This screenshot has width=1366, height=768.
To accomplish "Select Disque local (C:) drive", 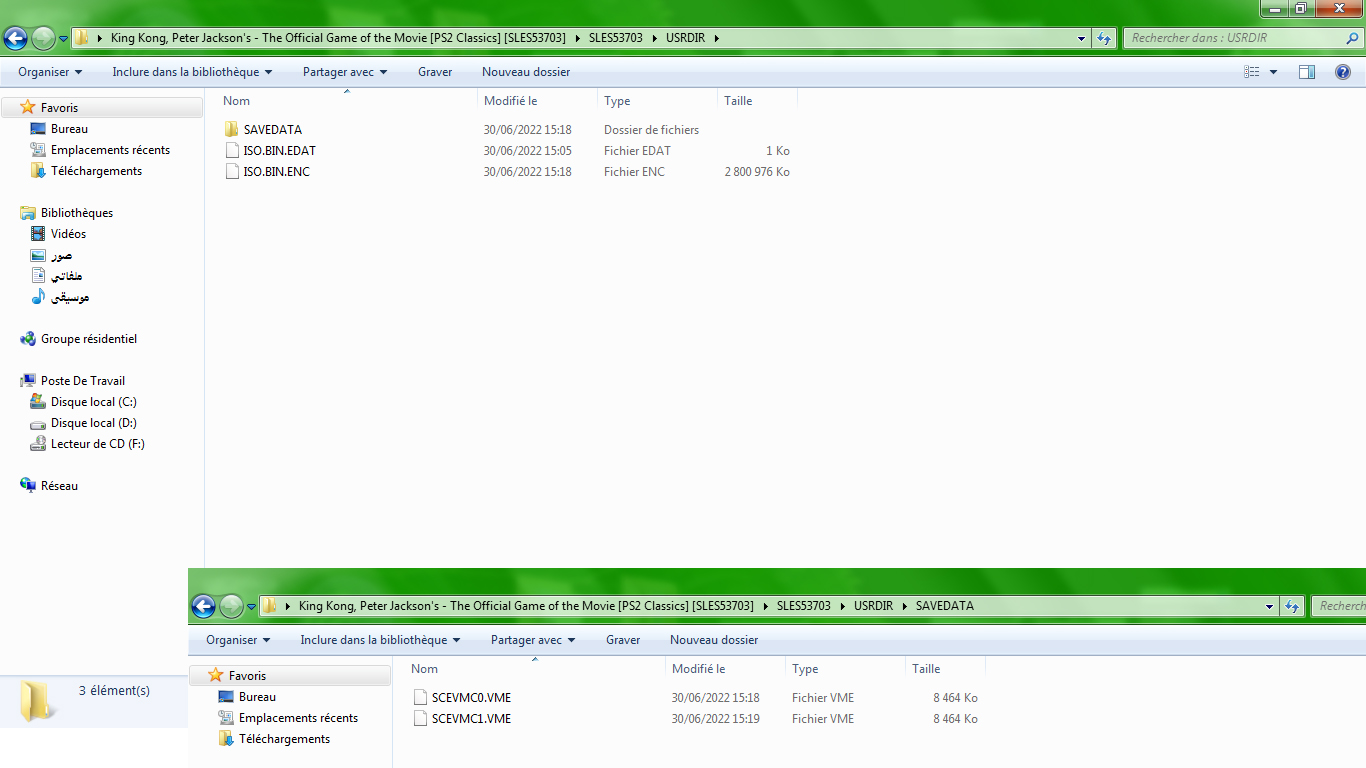I will click(x=93, y=402).
